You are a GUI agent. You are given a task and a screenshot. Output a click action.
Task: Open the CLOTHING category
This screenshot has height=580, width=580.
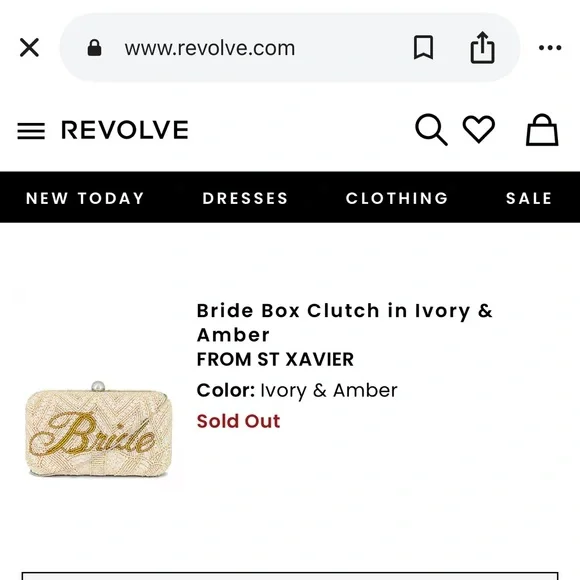(397, 198)
